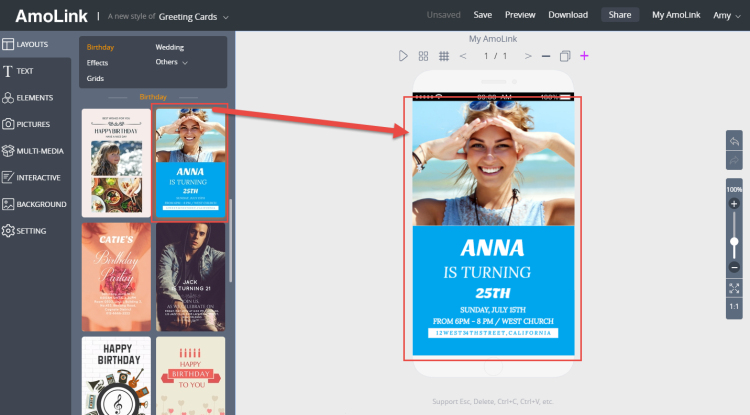750x415 pixels.
Task: Delete current page with minus icon
Action: [546, 56]
